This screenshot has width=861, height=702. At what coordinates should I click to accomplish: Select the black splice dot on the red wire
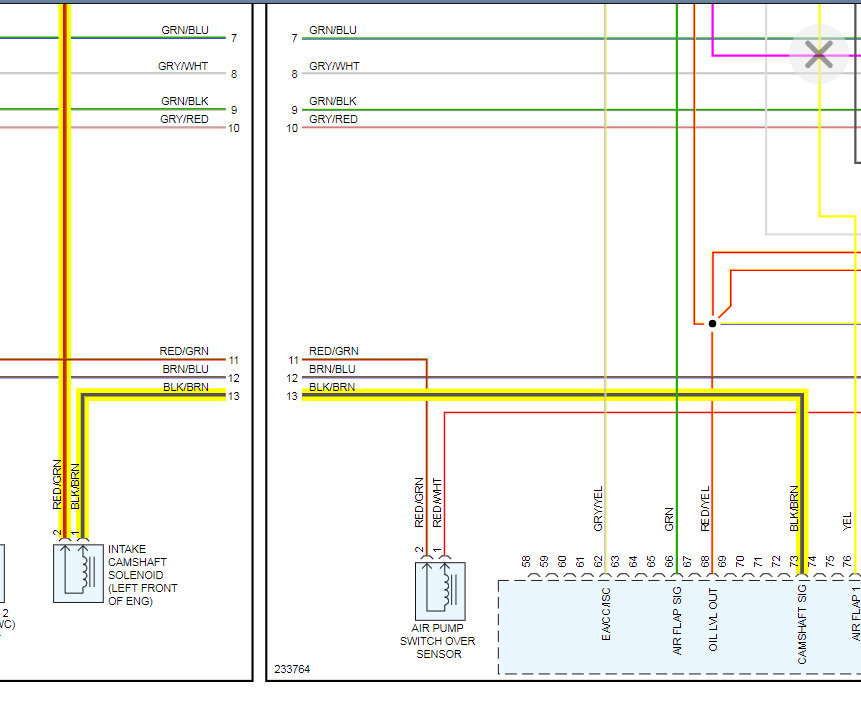[x=712, y=324]
